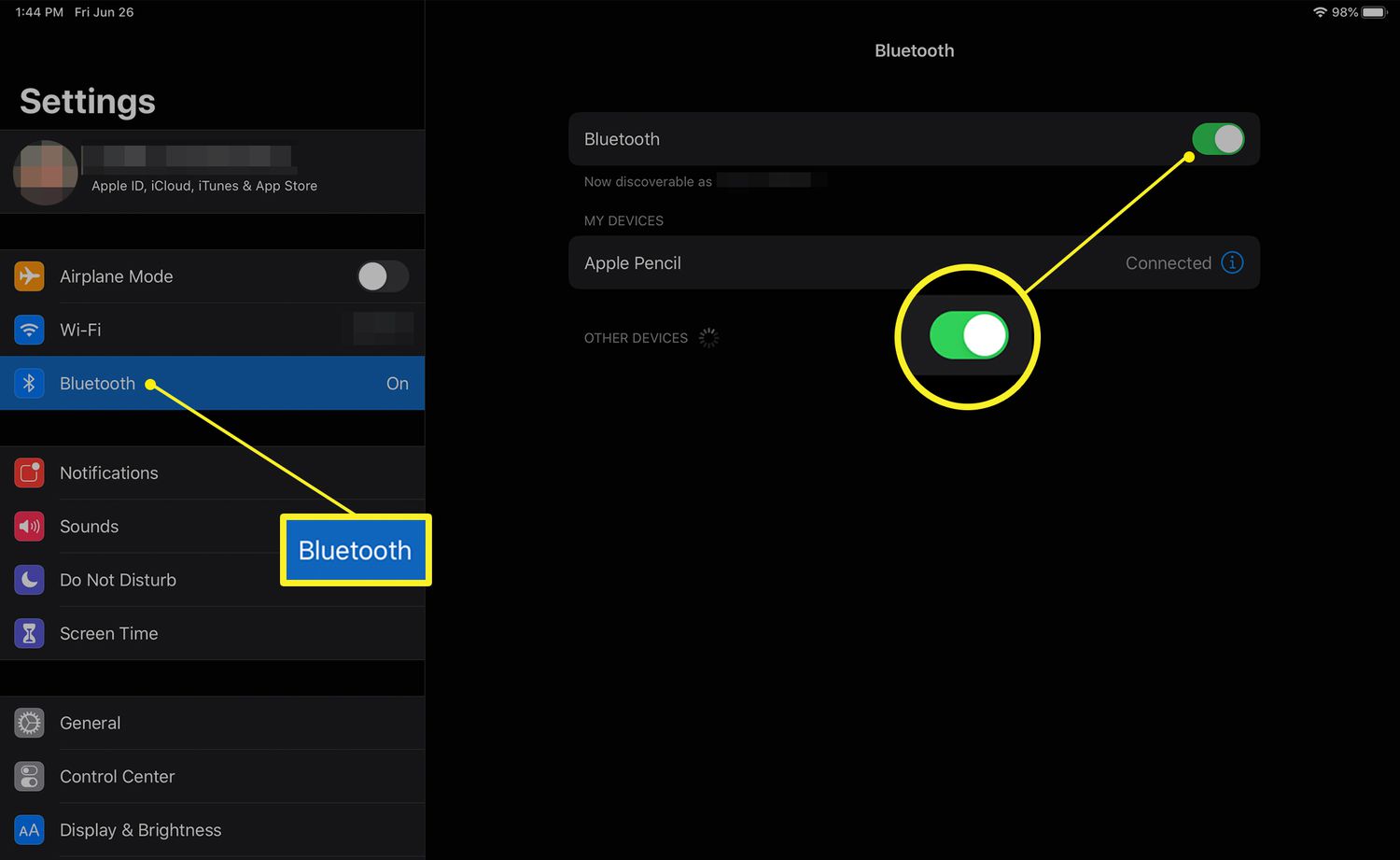Viewport: 1400px width, 860px height.
Task: Open Wi-Fi settings row
Action: coord(205,330)
